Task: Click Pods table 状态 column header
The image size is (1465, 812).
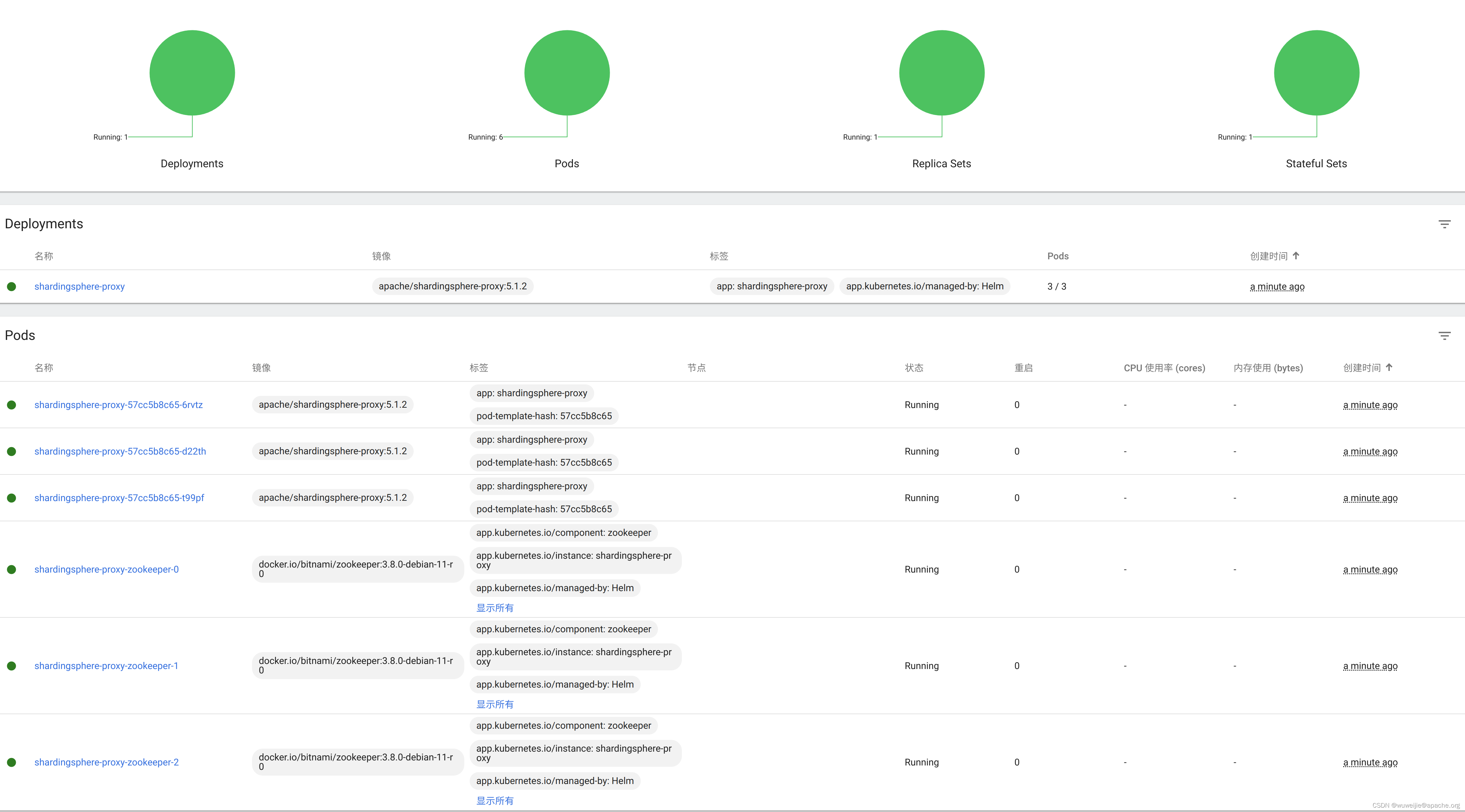Action: 914,368
